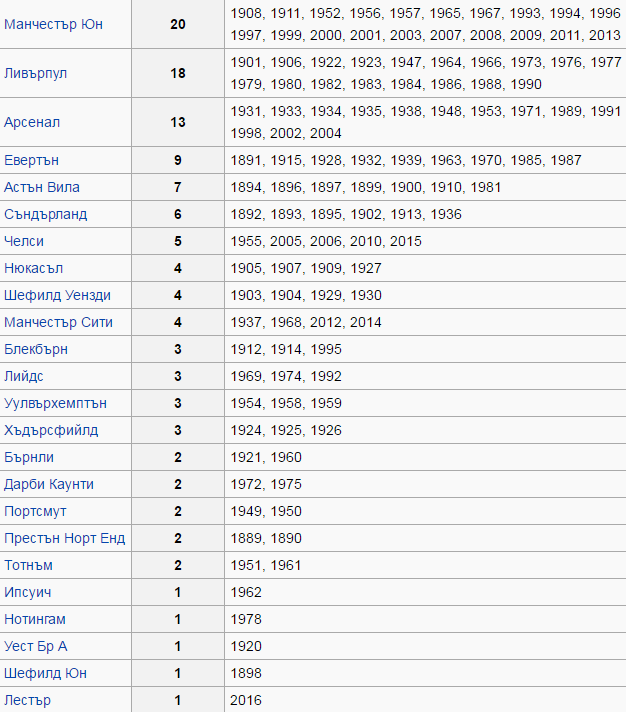Click the Блекбърн link
Viewport: 626px width, 712px height.
click(36, 349)
